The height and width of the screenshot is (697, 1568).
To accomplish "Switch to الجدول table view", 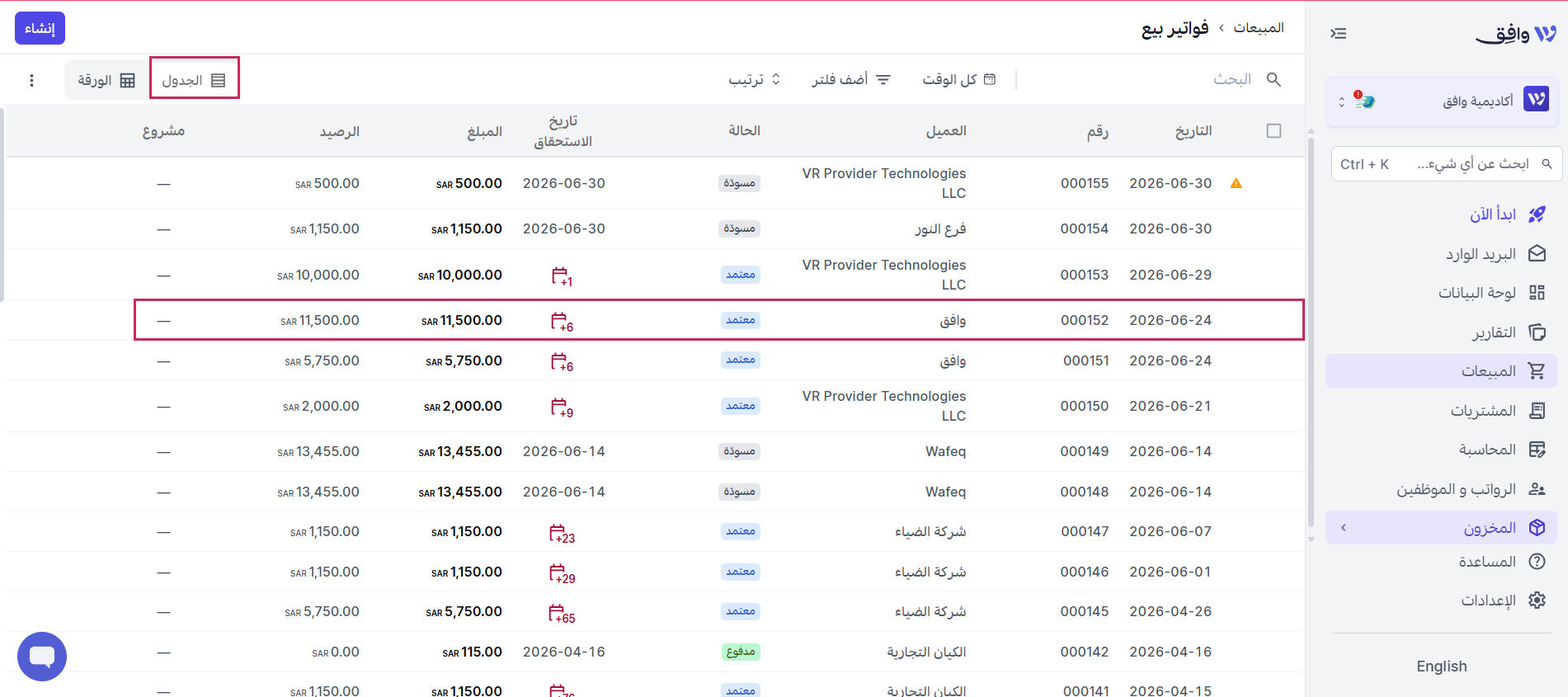I will (x=194, y=80).
